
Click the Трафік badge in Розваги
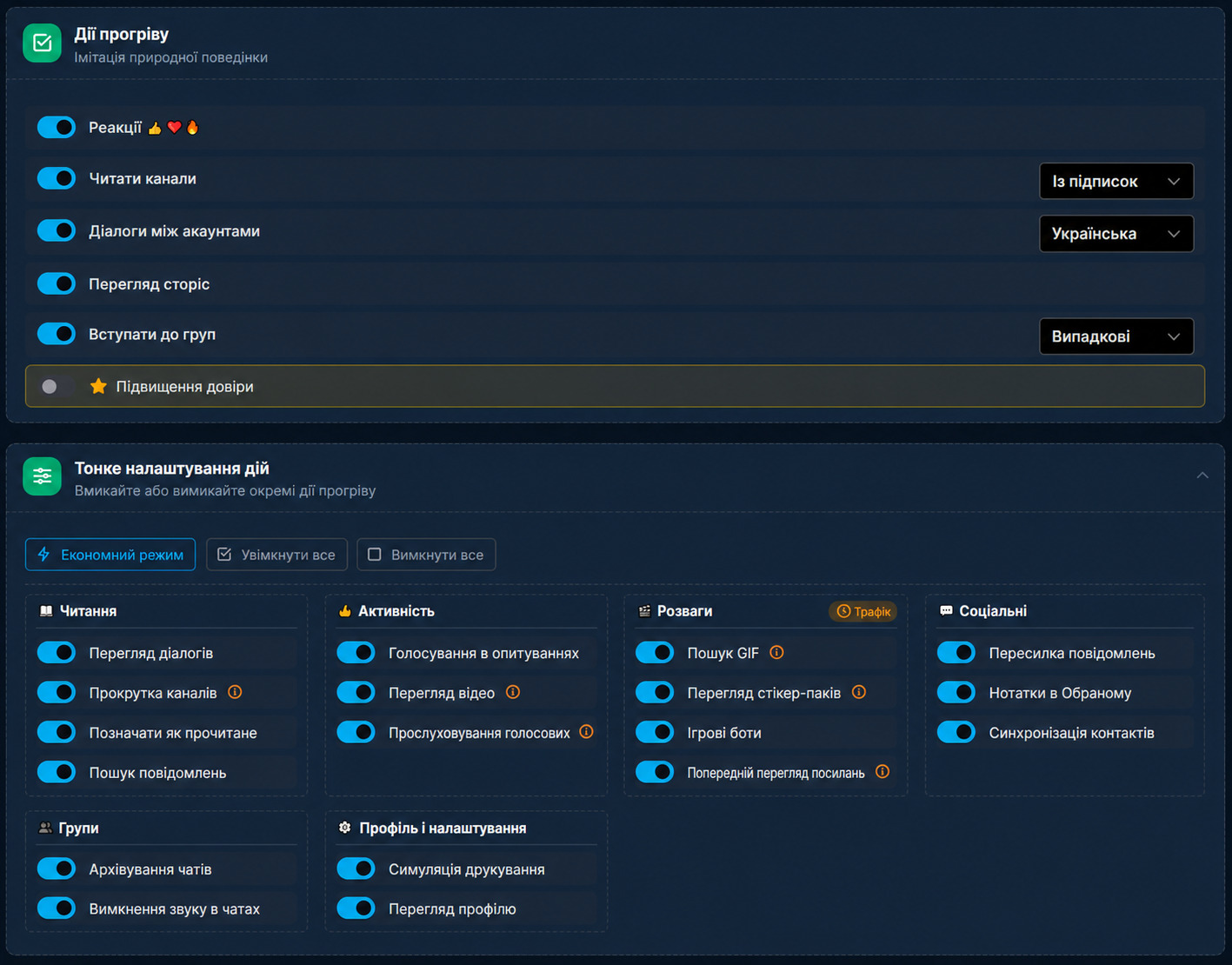(863, 611)
